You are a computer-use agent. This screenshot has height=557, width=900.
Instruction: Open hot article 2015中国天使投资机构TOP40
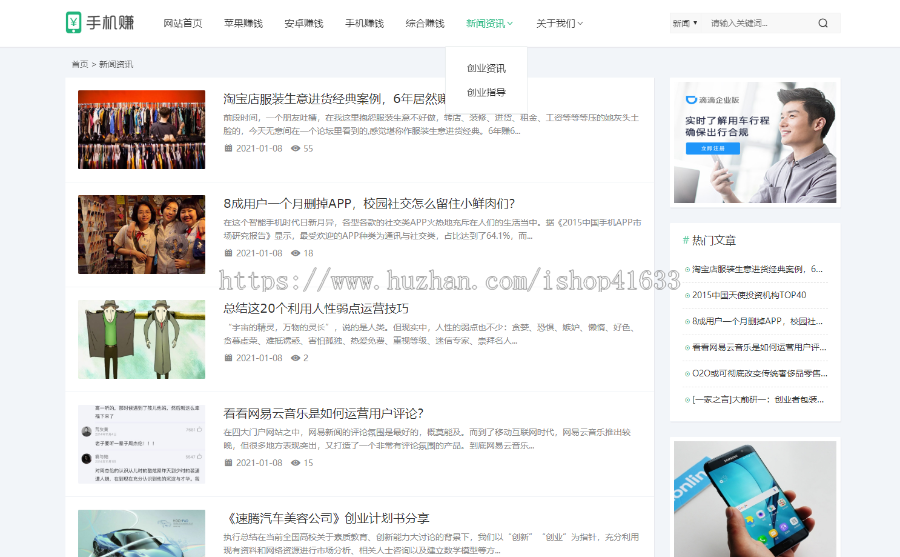click(x=749, y=295)
